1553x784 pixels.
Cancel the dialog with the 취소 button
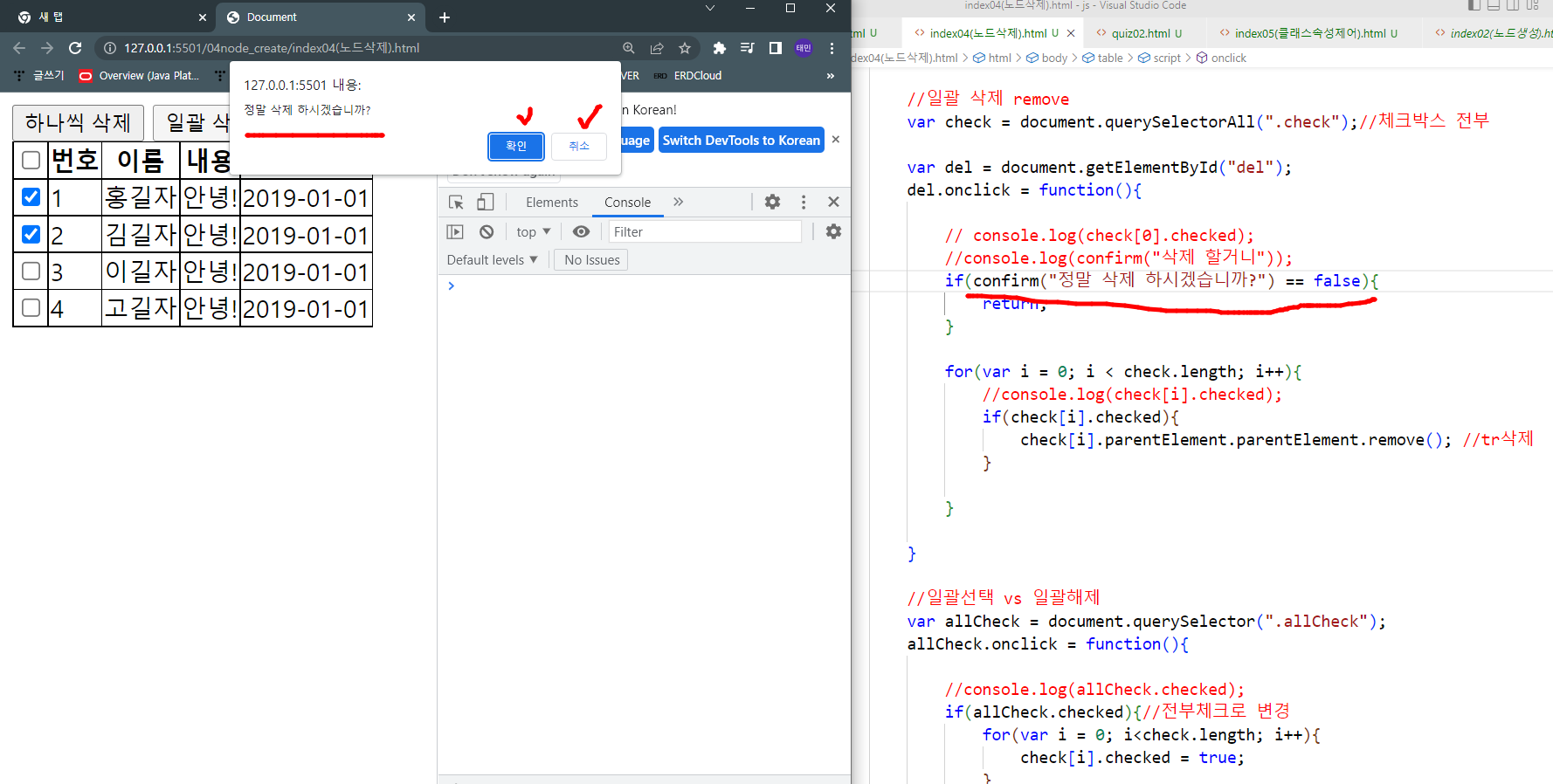579,146
